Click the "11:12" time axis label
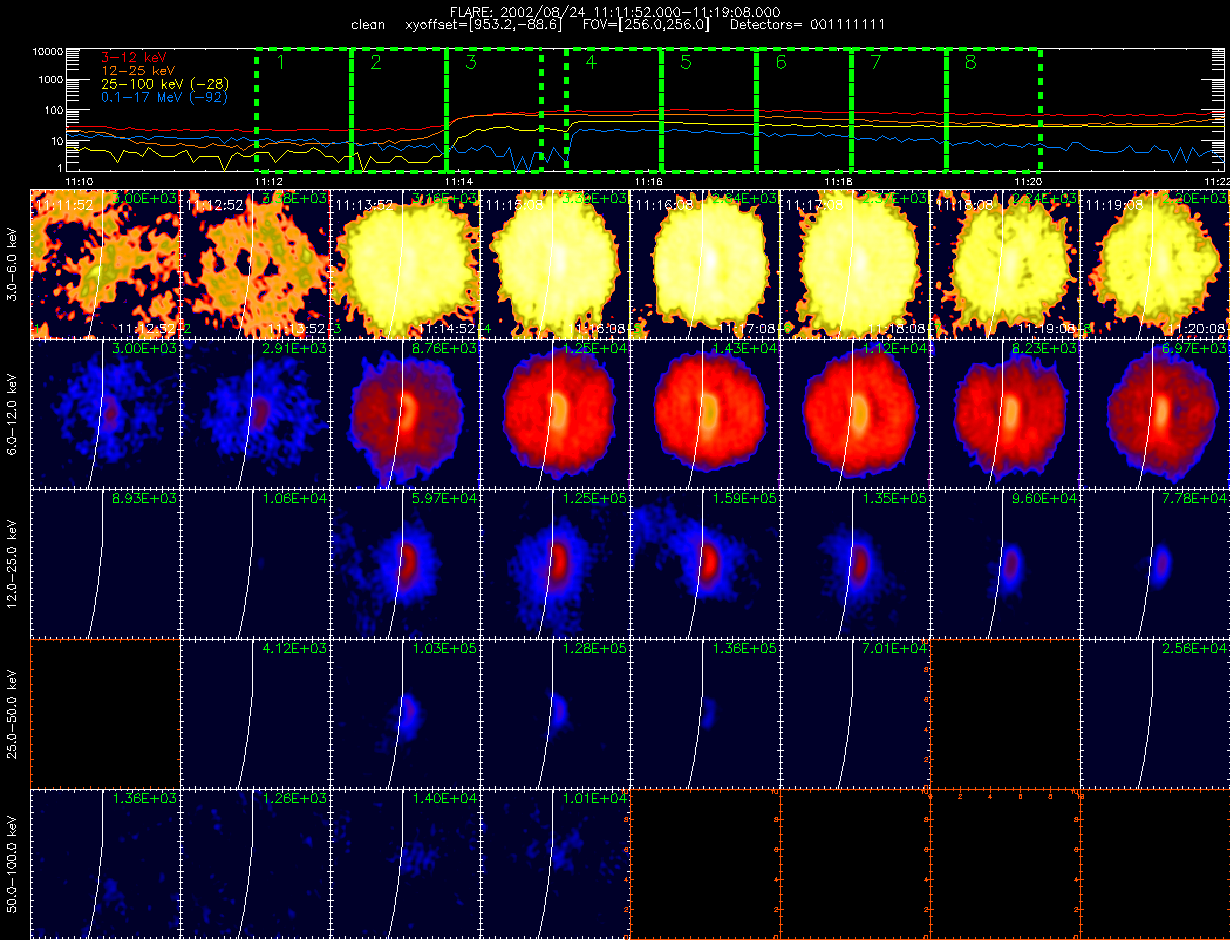1230x940 pixels. (269, 180)
